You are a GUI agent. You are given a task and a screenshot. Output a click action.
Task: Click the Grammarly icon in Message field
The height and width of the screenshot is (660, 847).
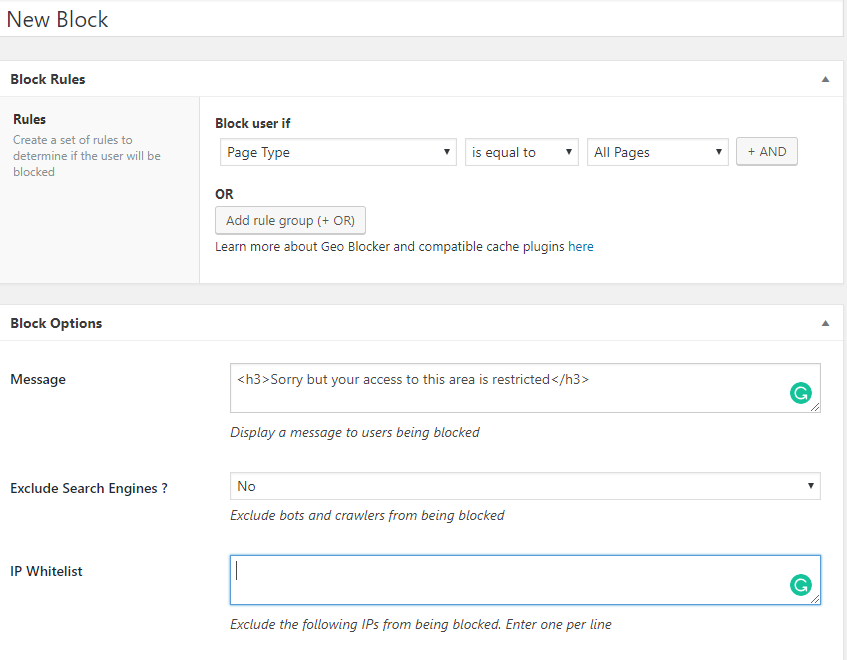tap(800, 394)
